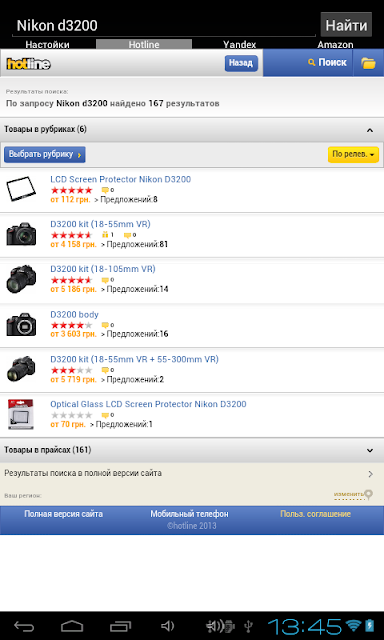Open full-site search results arrow row

pos(192,473)
